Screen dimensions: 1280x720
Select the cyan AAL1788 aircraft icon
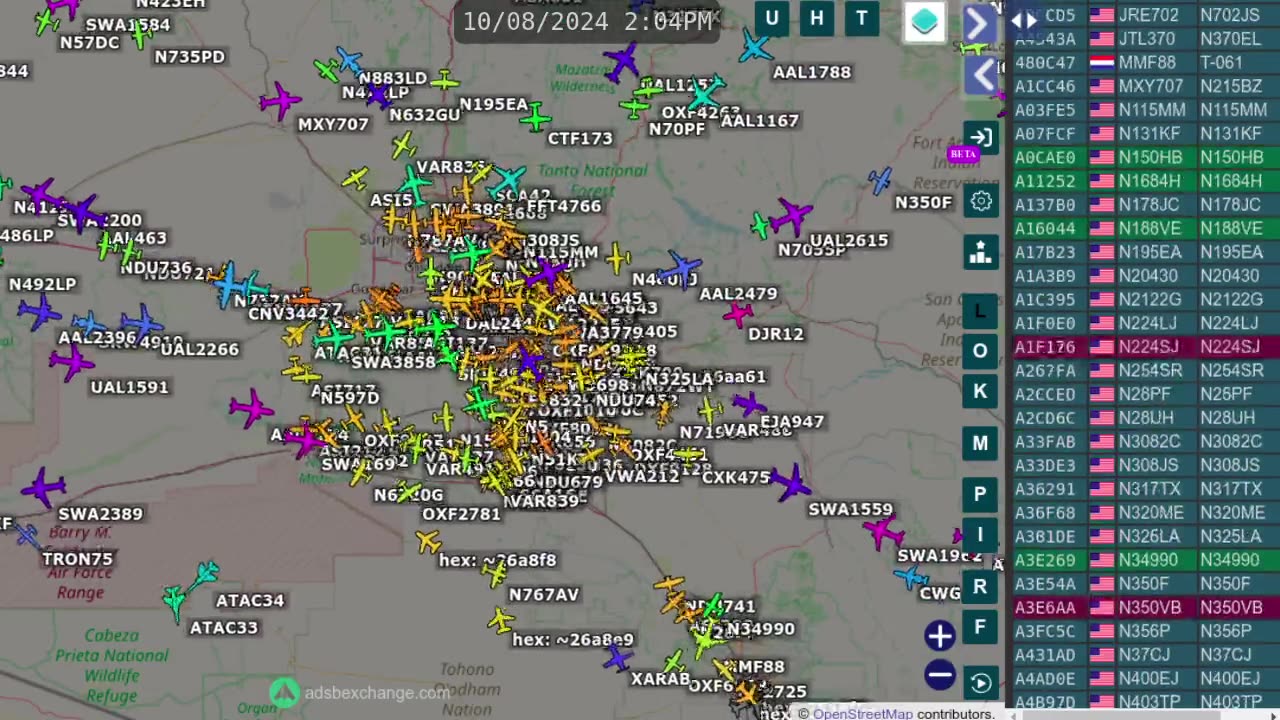pos(756,46)
